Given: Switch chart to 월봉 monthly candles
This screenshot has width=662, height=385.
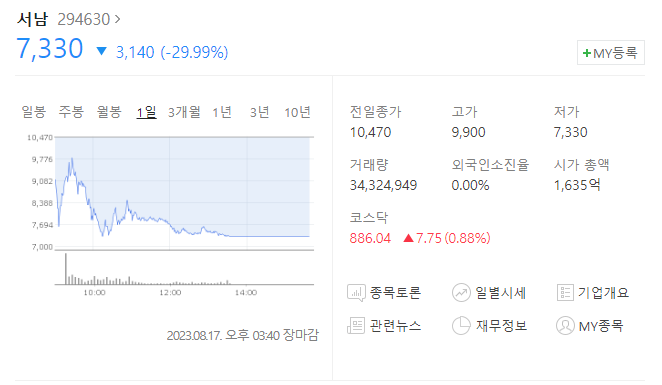Looking at the screenshot, I should click(109, 112).
